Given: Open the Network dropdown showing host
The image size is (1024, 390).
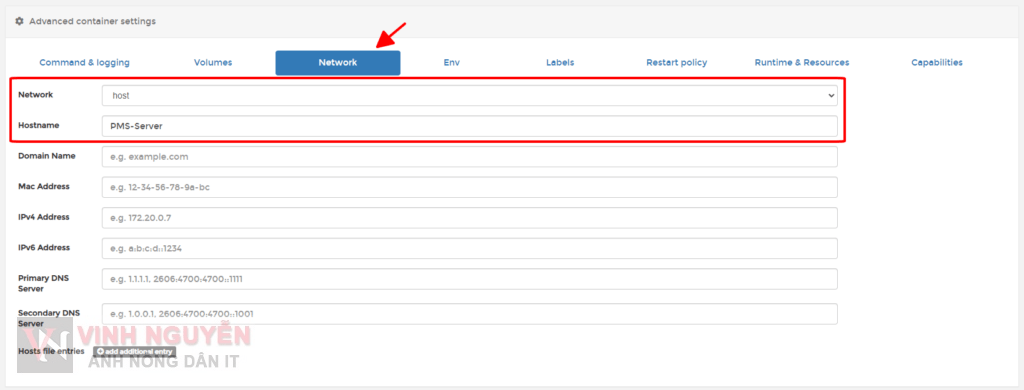Looking at the screenshot, I should pos(470,95).
